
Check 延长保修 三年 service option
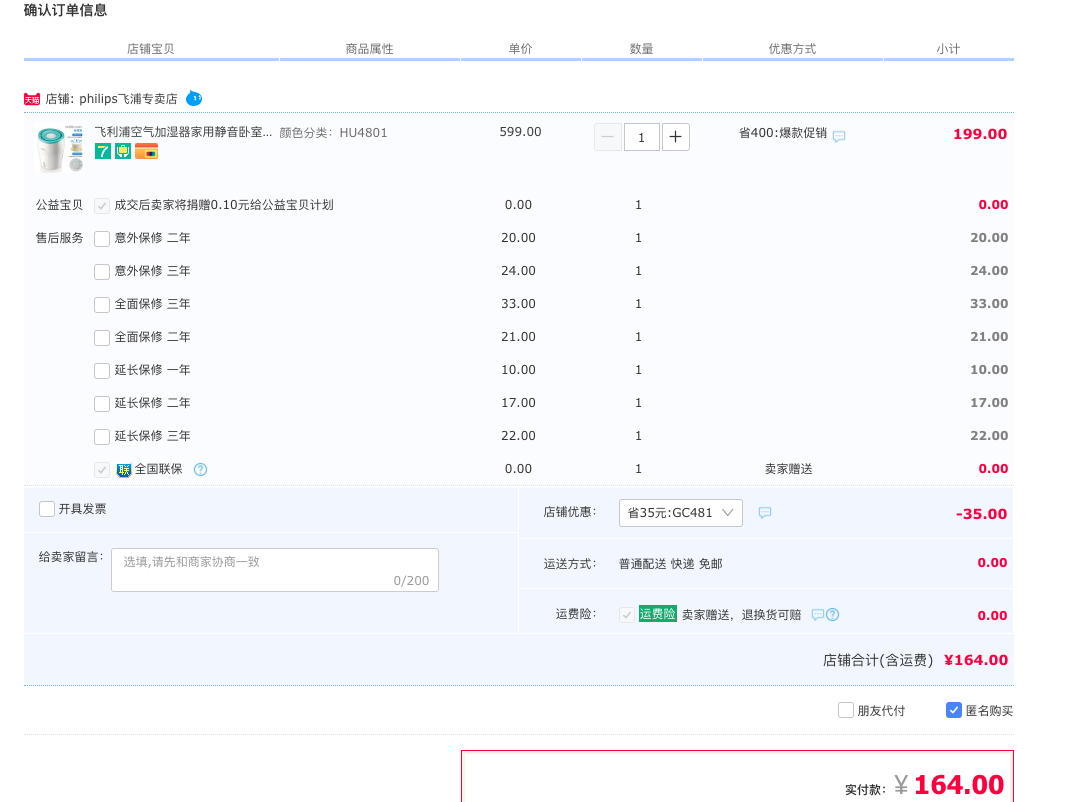[102, 437]
